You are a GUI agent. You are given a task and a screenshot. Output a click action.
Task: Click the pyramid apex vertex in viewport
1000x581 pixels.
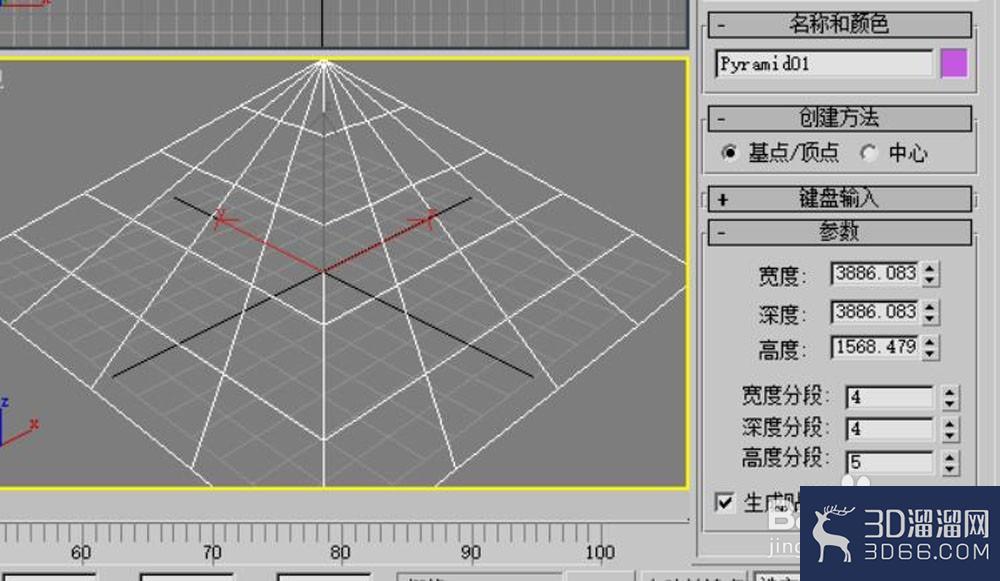click(323, 62)
